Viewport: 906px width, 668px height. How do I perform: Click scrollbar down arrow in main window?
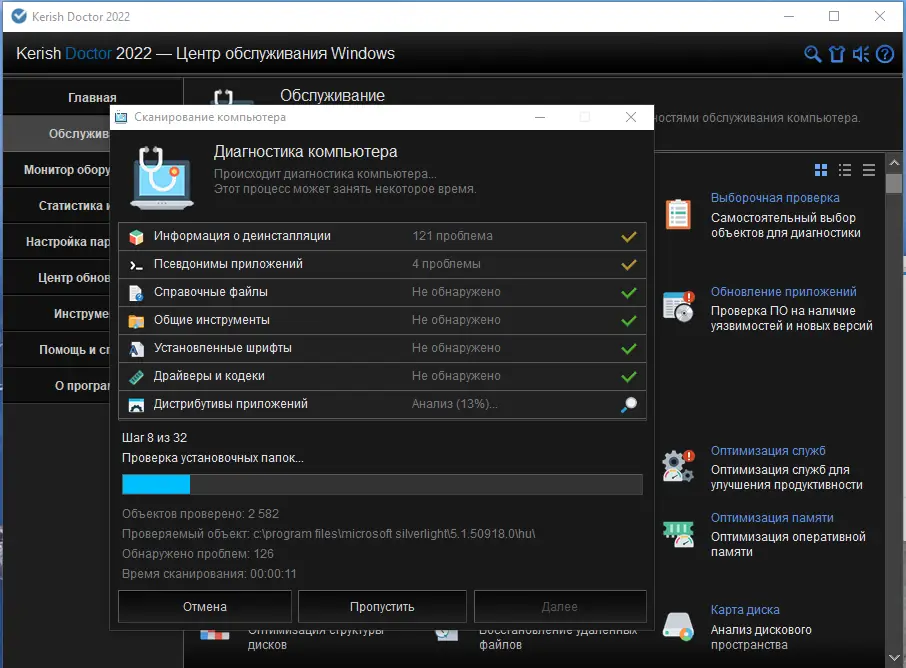(x=894, y=658)
